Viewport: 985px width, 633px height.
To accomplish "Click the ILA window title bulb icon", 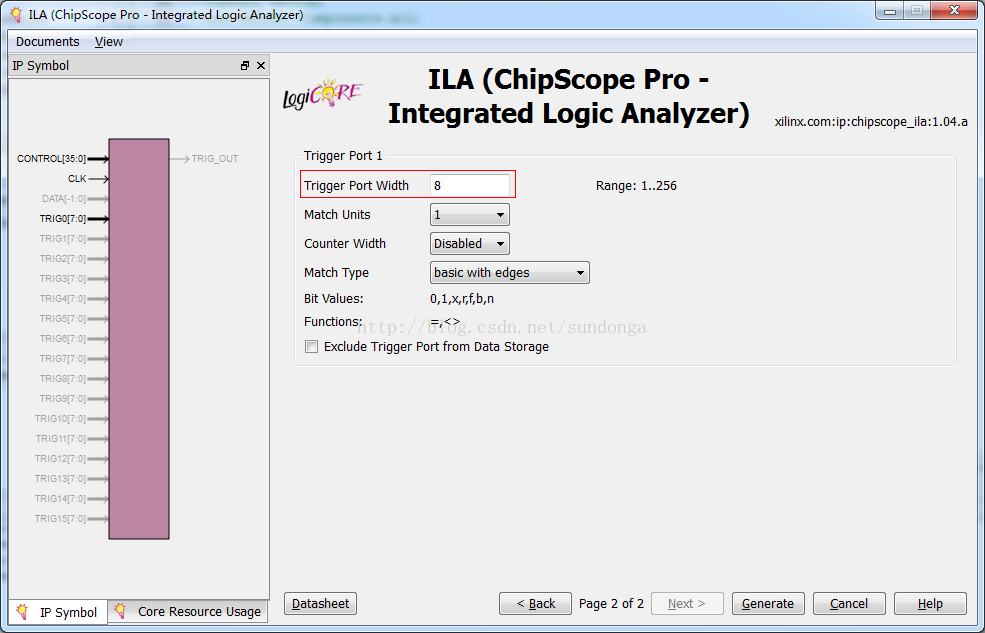I will tap(17, 14).
